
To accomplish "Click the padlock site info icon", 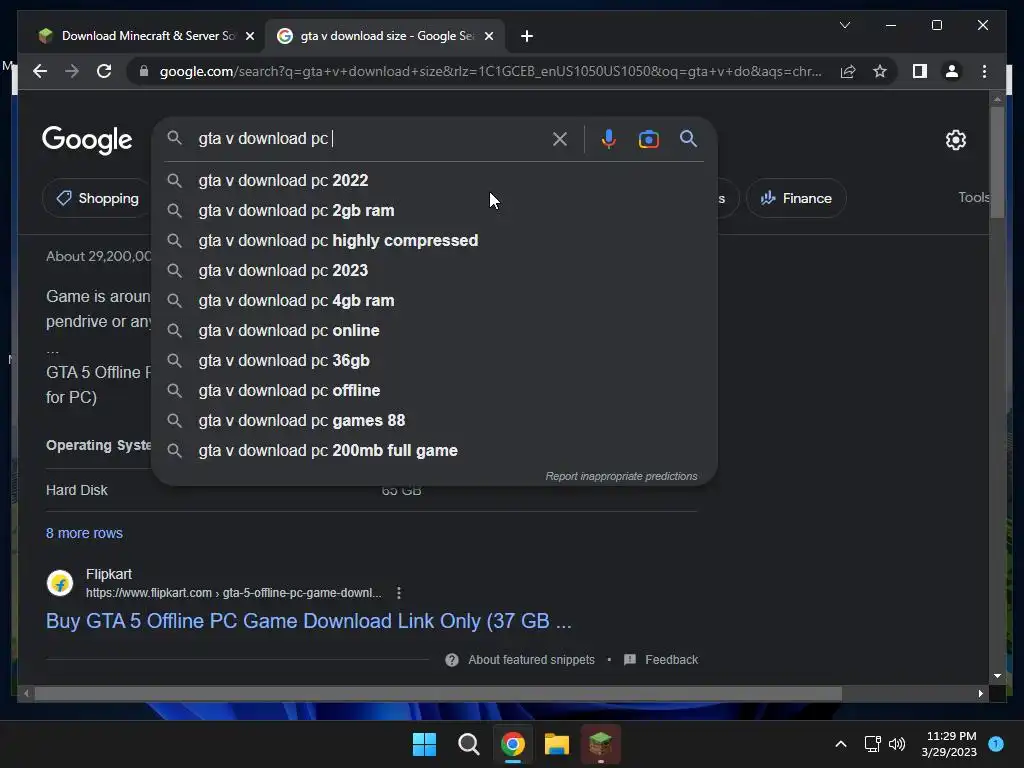I will 144,71.
